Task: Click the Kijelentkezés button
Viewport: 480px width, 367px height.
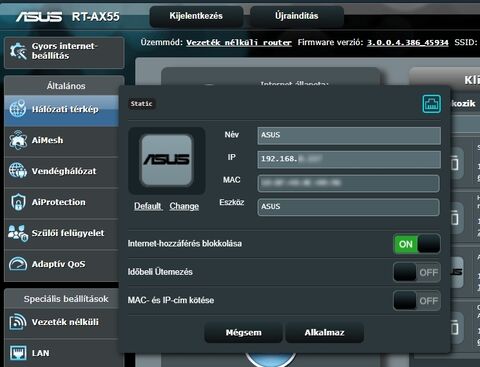Action: pos(196,16)
